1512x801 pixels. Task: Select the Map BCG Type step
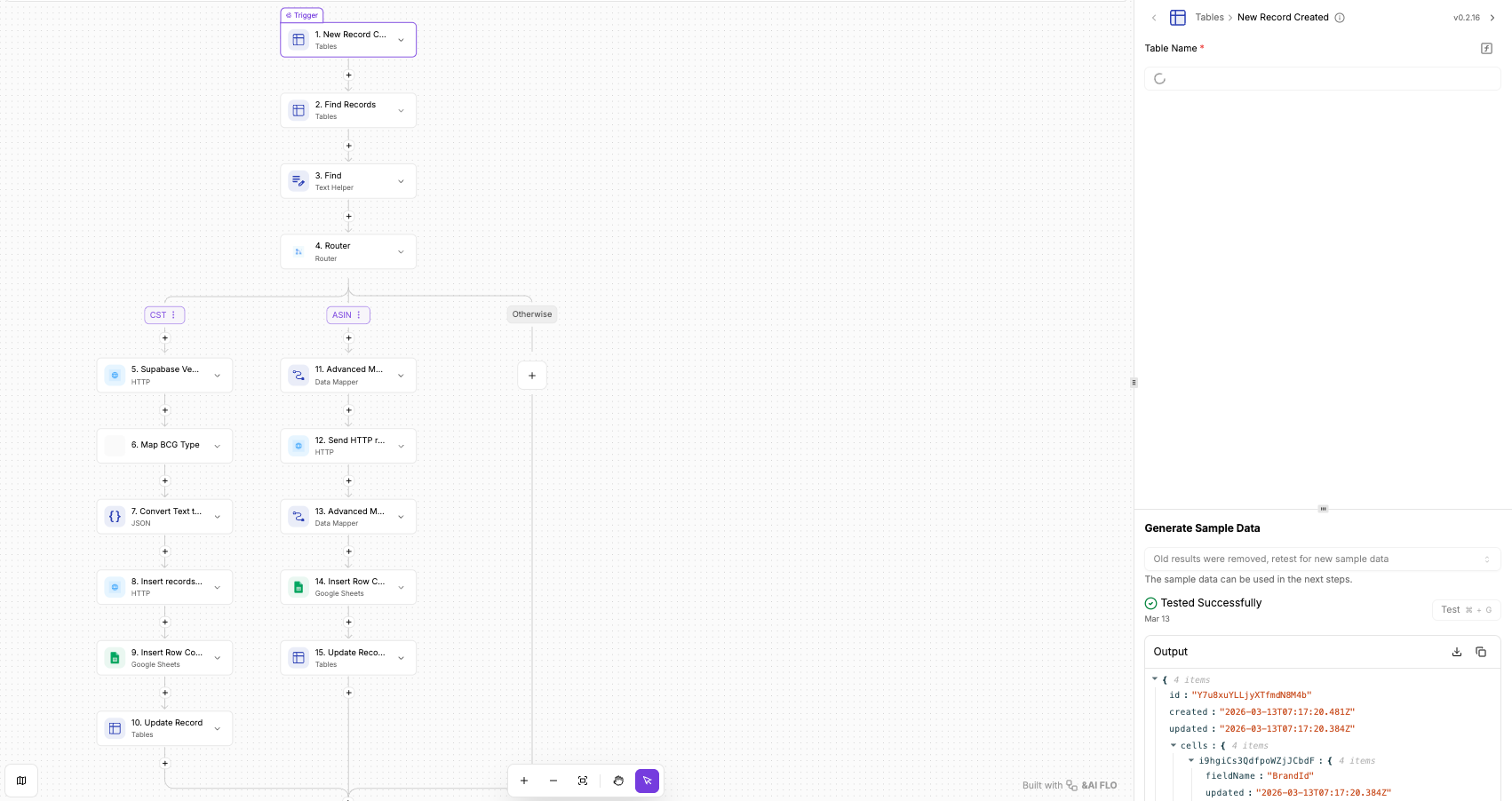164,446
